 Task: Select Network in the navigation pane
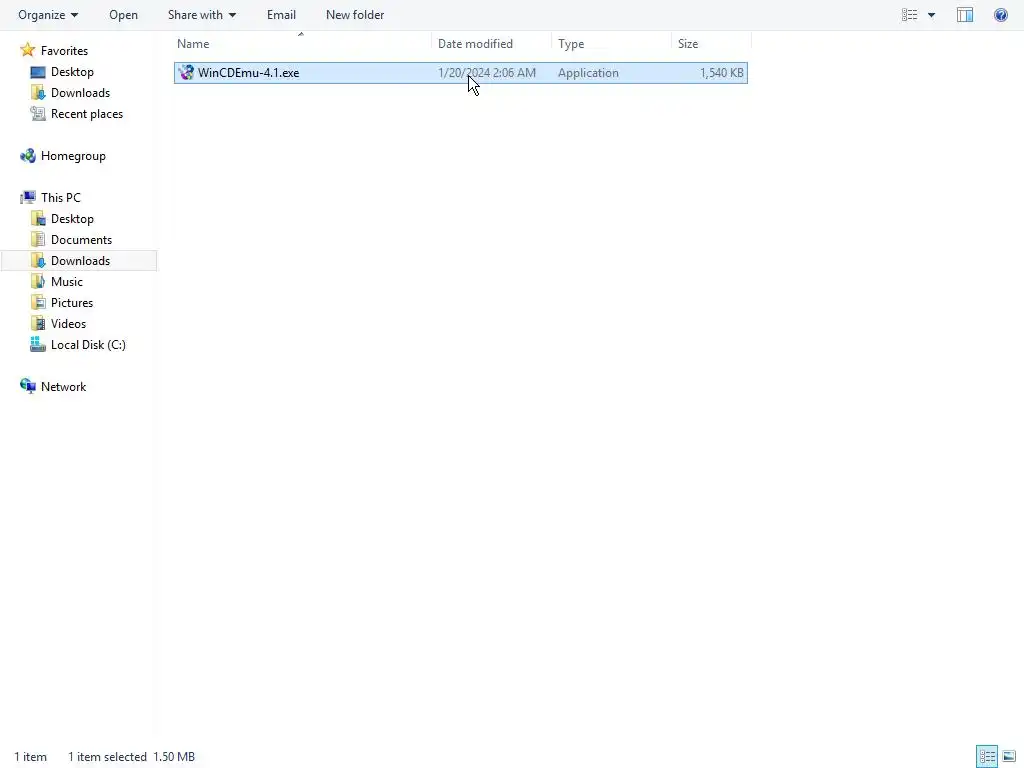(x=63, y=387)
